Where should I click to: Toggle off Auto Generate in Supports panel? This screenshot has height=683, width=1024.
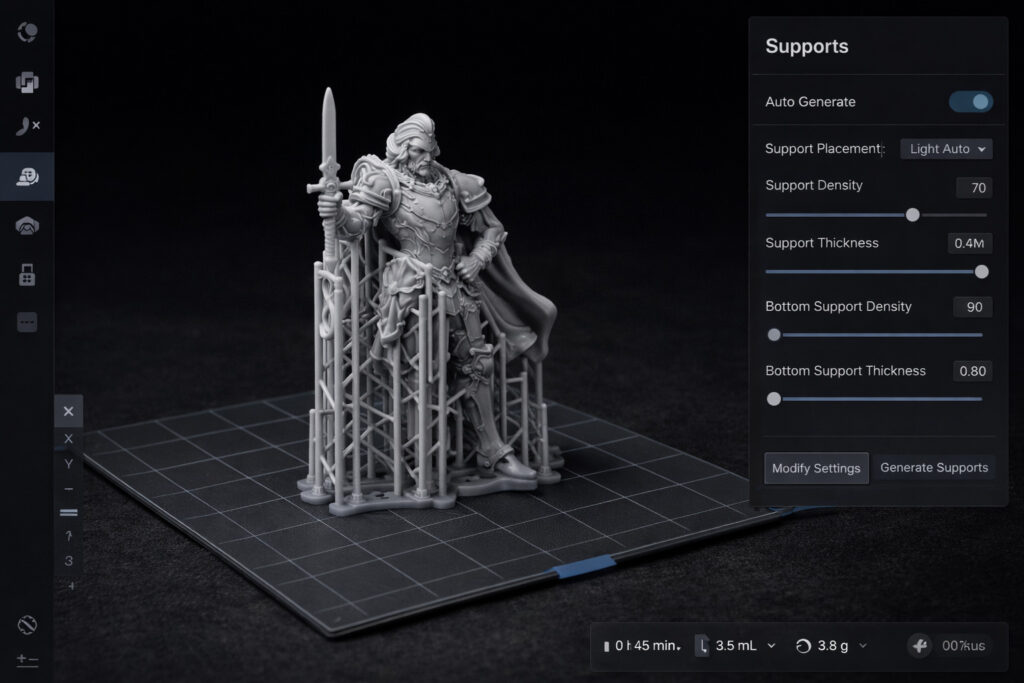click(x=969, y=101)
